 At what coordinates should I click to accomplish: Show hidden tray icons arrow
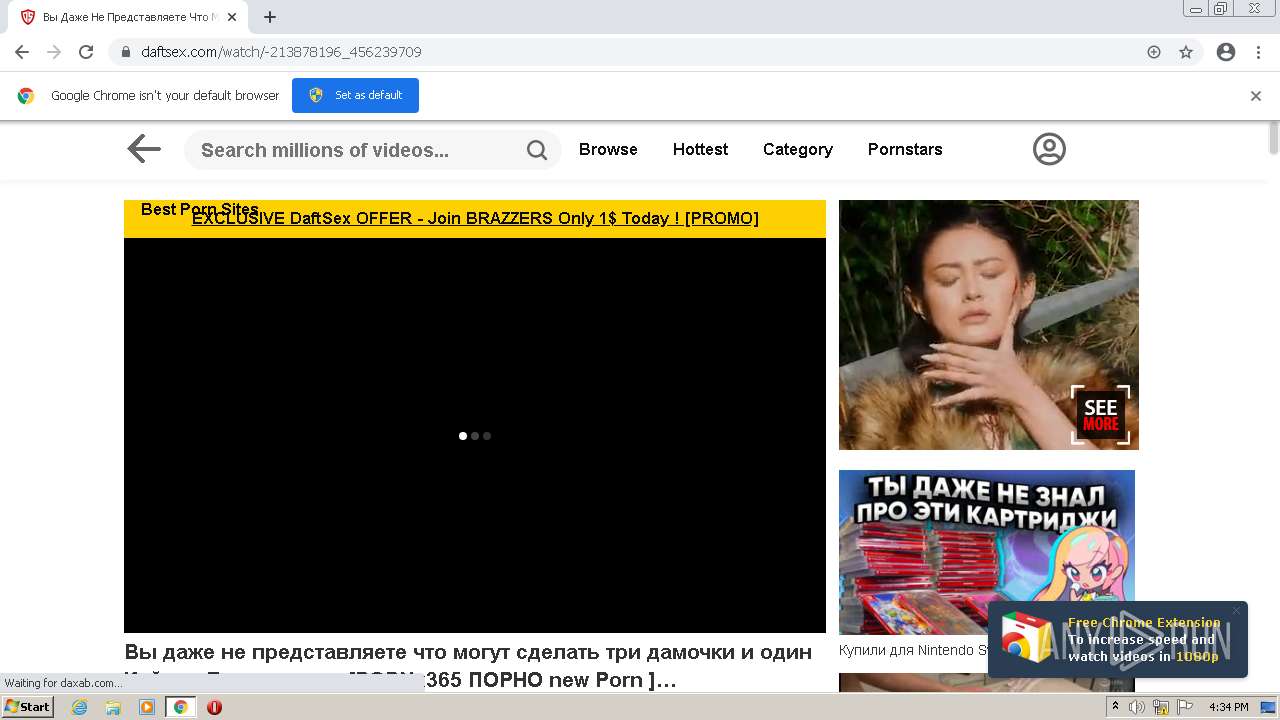point(1117,707)
